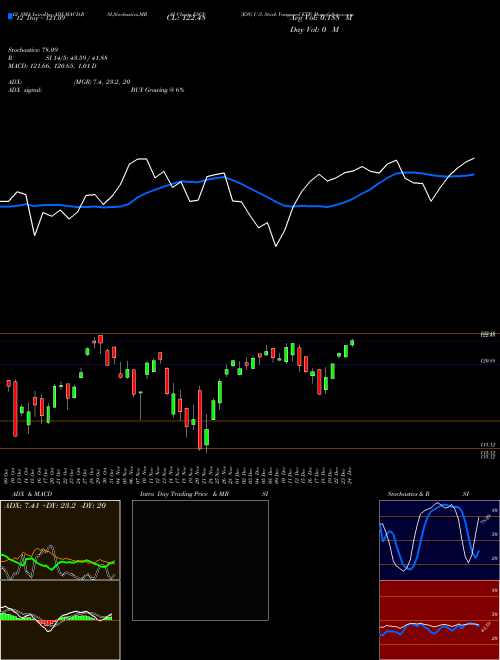Click the lowest red candlestick near 115.12
The height and width of the screenshot is (660, 500).
click(x=200, y=419)
